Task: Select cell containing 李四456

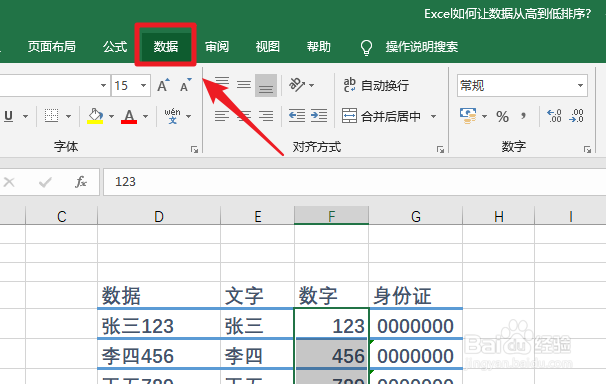Action: [159, 355]
